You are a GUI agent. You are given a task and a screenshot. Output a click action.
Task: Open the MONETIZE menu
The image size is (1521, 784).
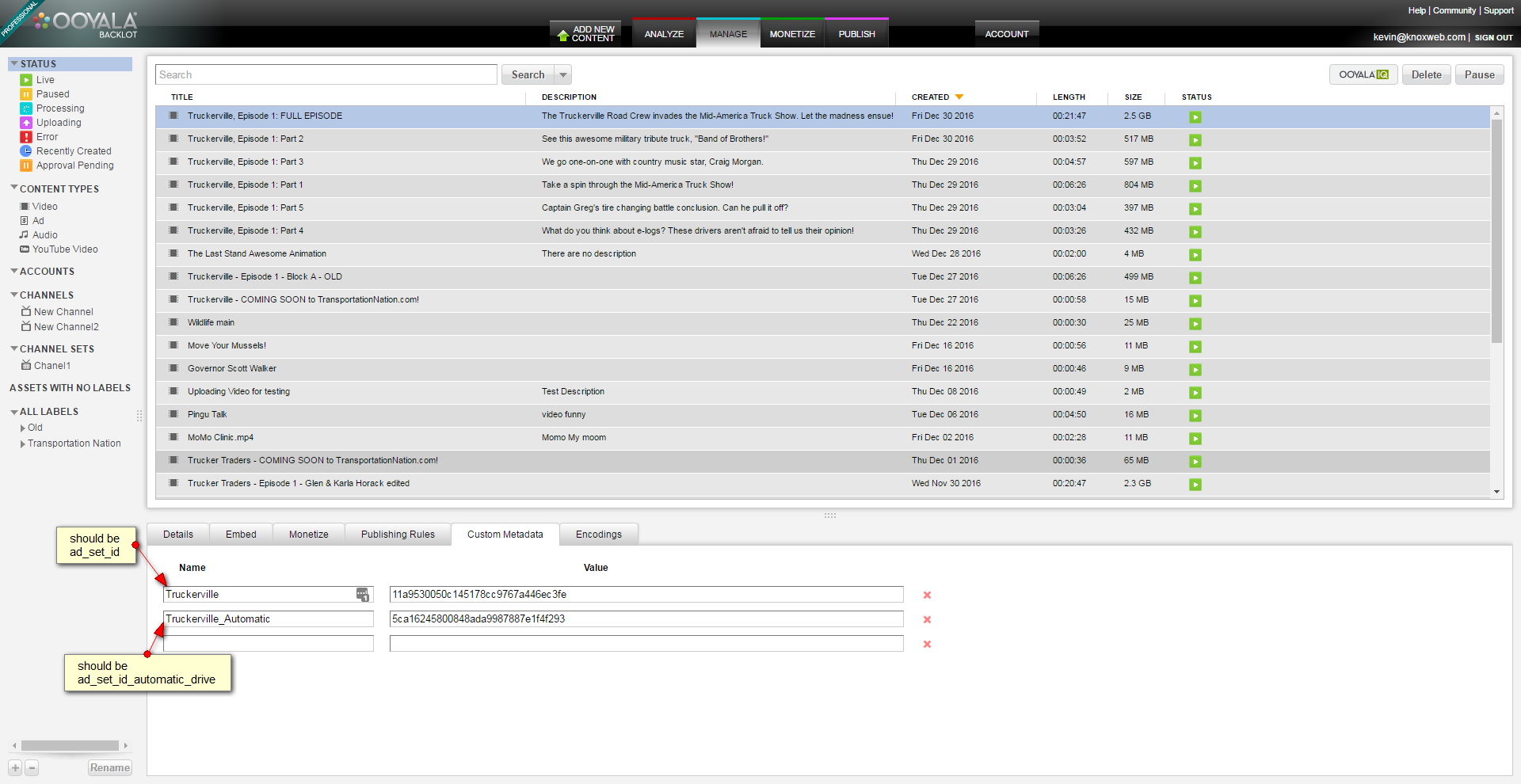coord(792,33)
